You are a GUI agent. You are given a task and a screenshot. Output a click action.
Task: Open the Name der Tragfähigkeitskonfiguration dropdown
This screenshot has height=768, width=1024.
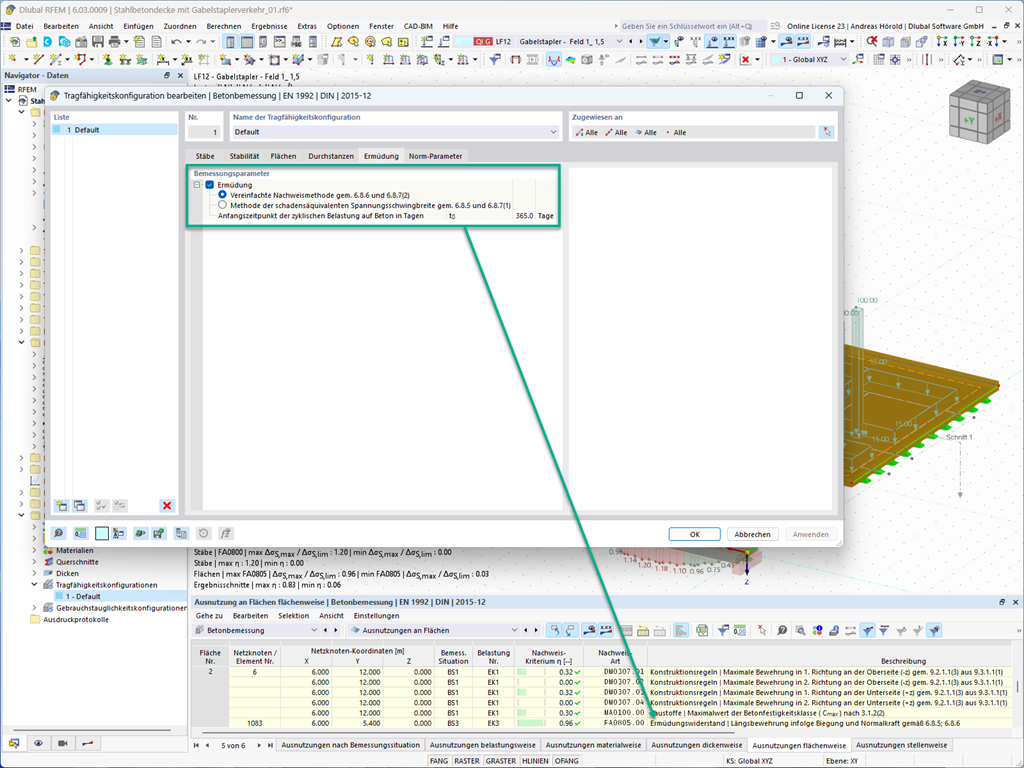click(x=553, y=132)
